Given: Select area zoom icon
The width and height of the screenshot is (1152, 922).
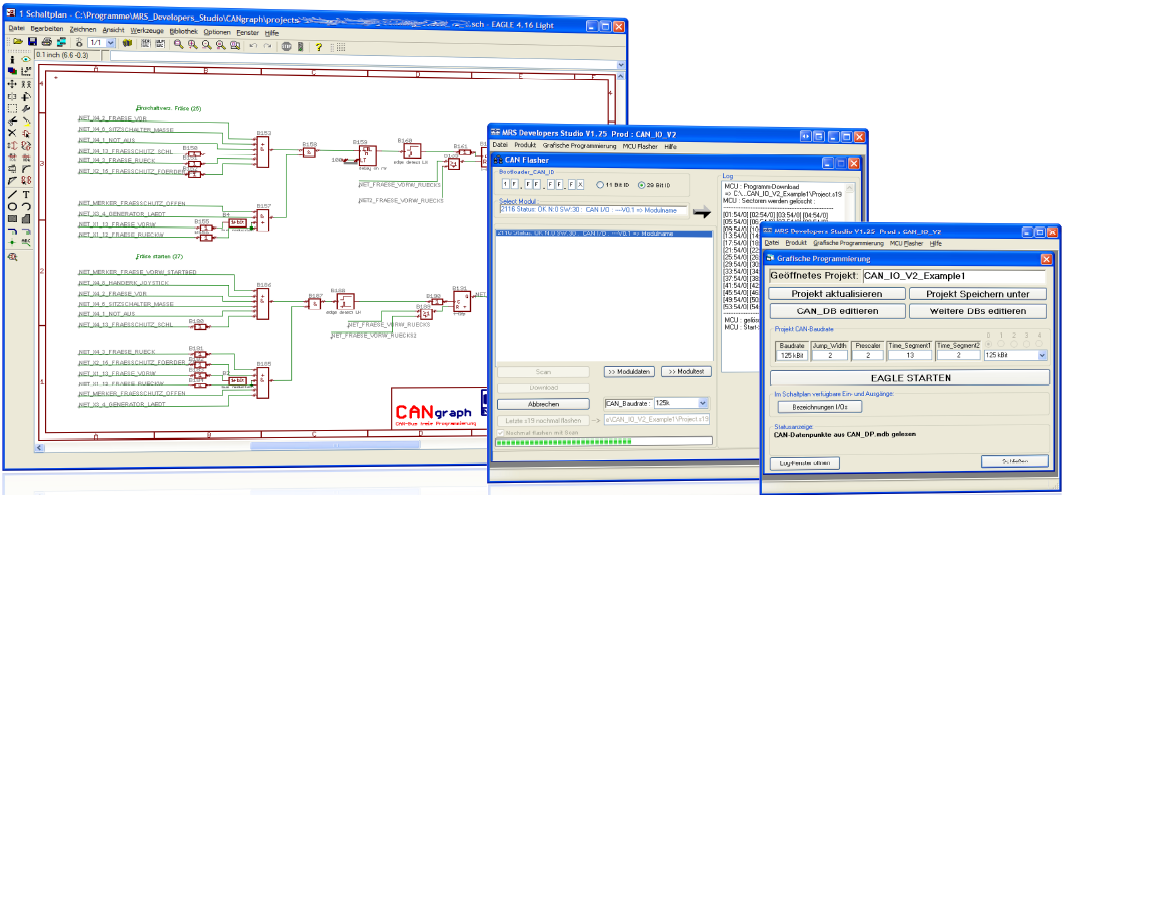Looking at the screenshot, I should [235, 45].
